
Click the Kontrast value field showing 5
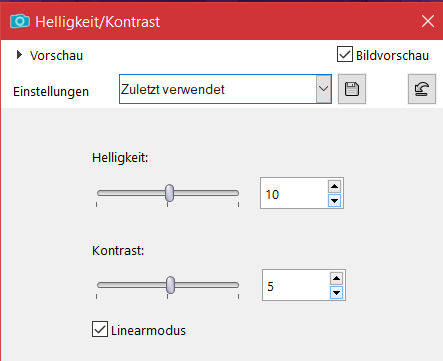[296, 286]
